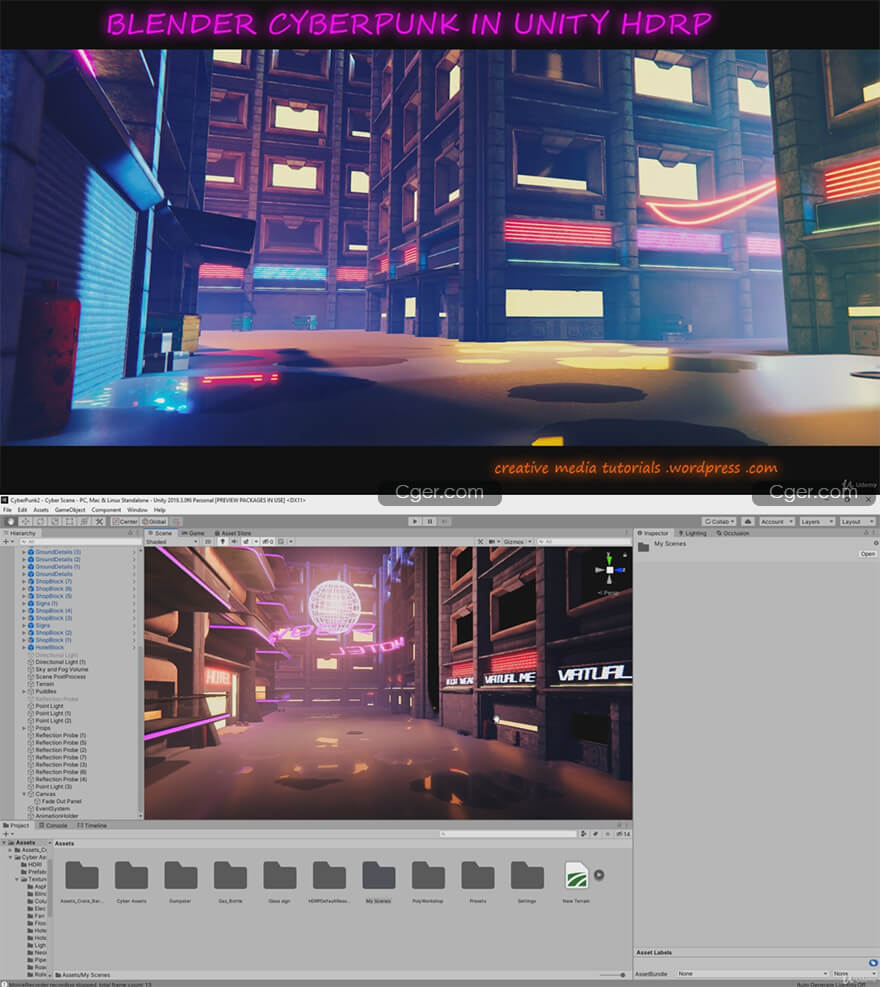
Task: Open the My Scenes folder in Assets
Action: [x=378, y=882]
